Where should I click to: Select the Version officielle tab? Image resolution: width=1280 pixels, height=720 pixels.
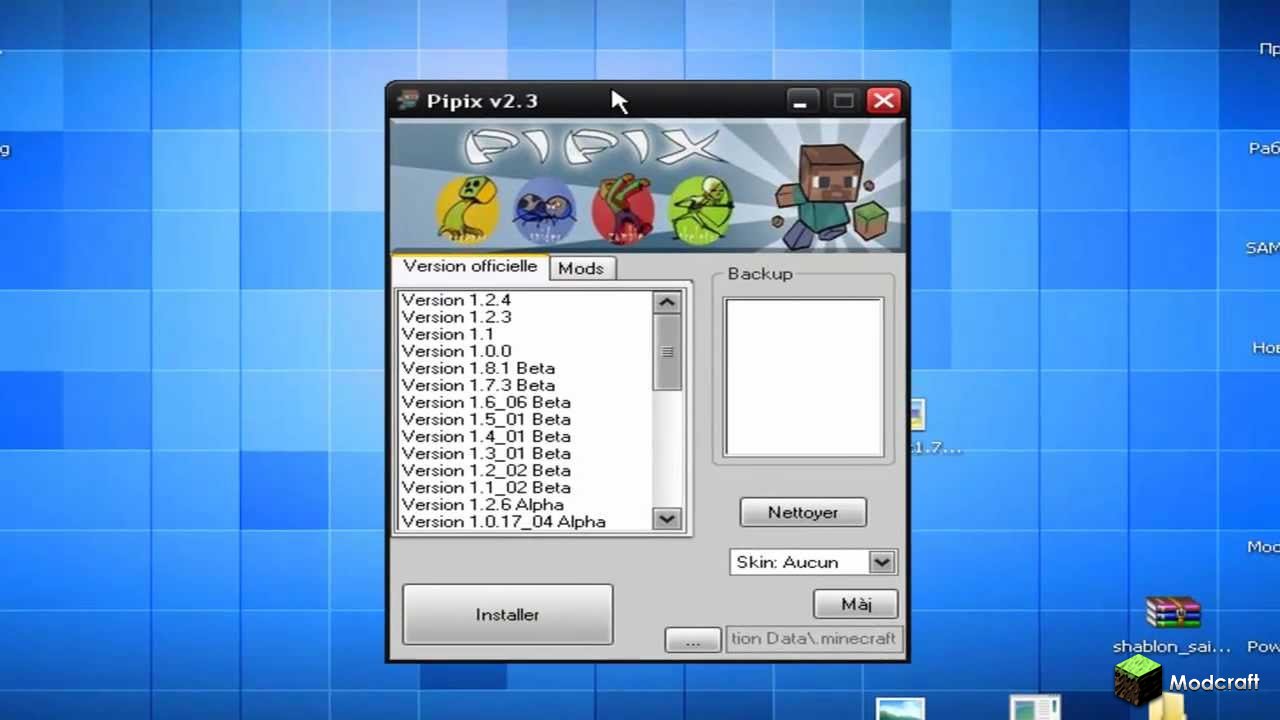click(x=469, y=266)
